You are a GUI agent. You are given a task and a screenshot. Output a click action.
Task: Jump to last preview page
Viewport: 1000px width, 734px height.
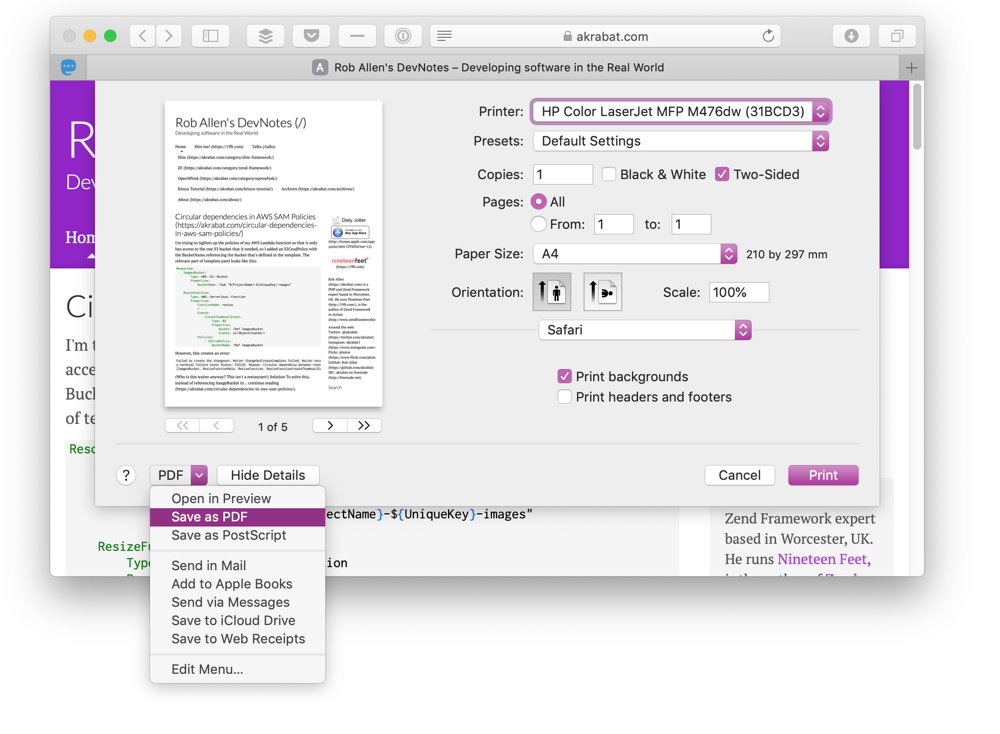(364, 425)
